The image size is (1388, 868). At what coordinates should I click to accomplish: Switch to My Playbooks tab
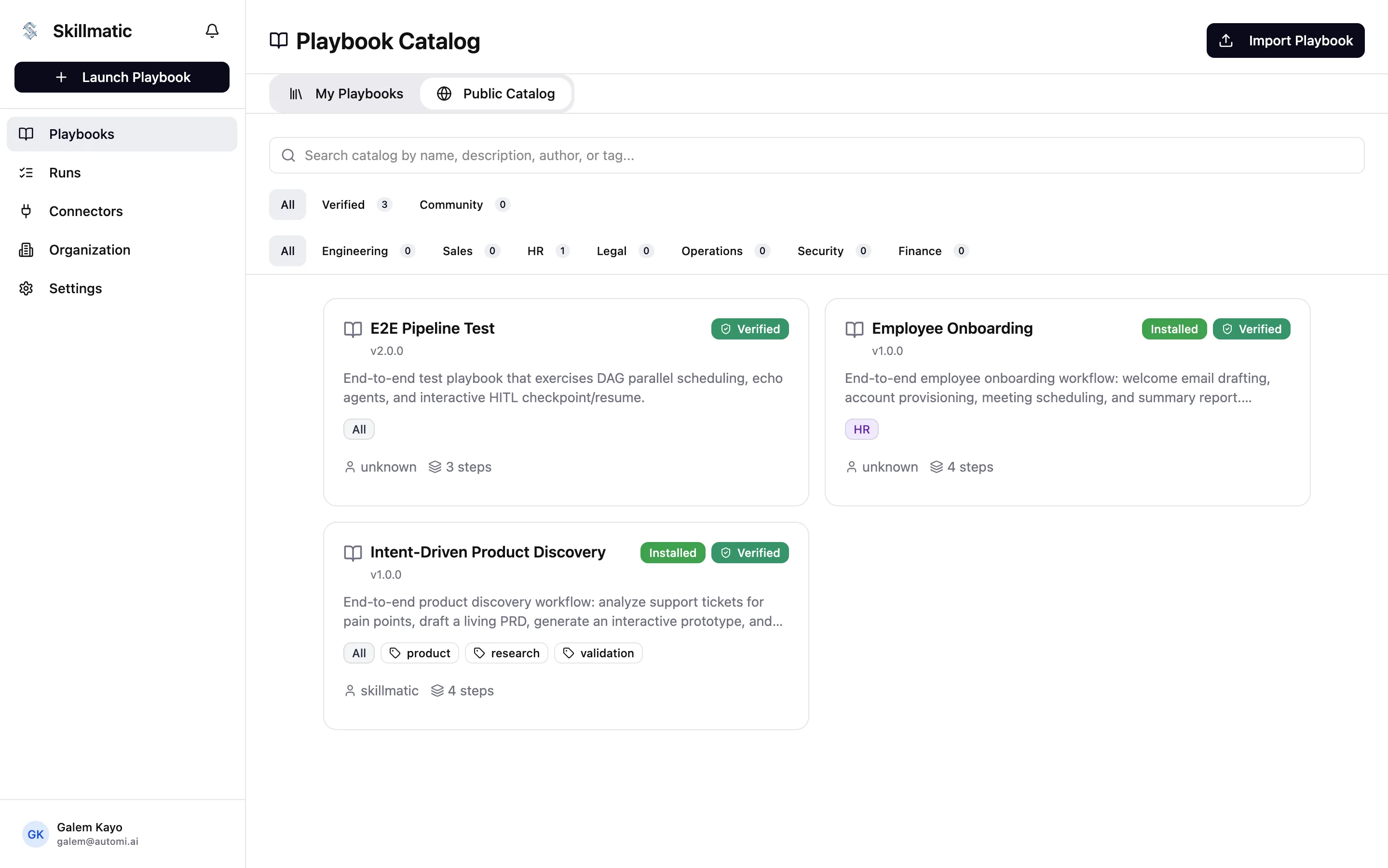346,94
